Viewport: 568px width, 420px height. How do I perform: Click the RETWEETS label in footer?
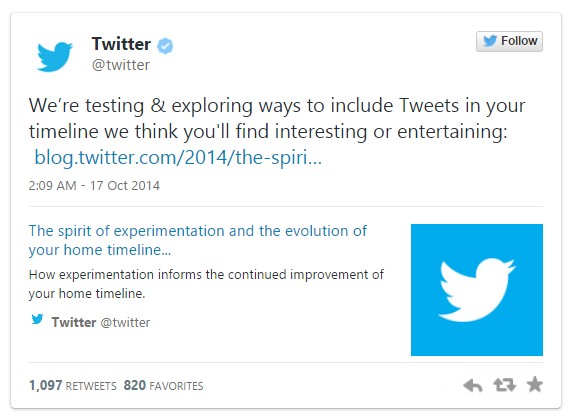click(91, 386)
